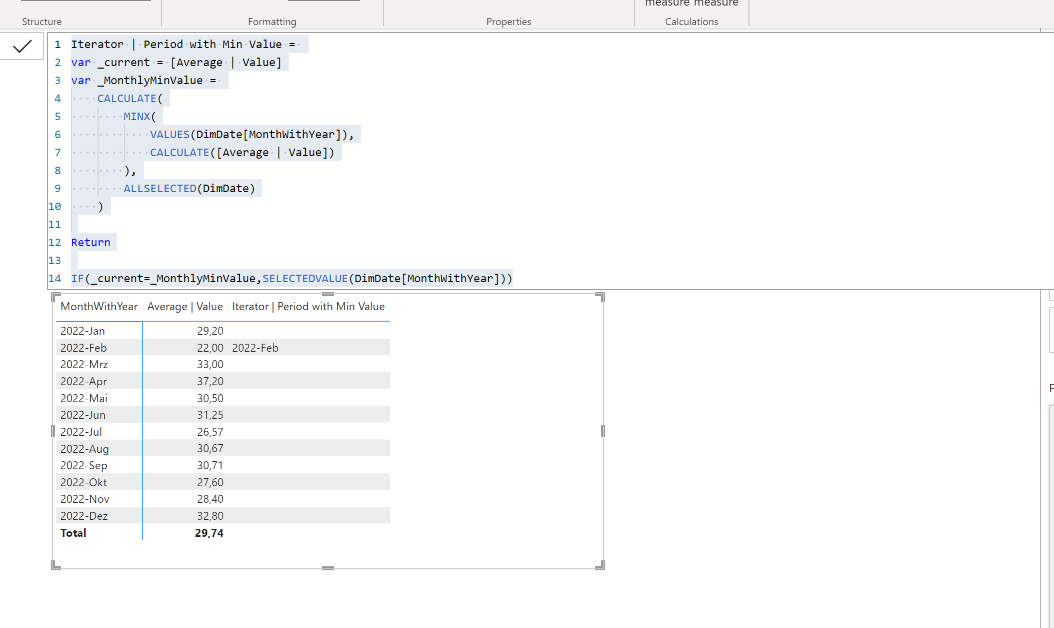Select the 2022-Sep row label
Image resolution: width=1054 pixels, height=628 pixels.
click(83, 465)
